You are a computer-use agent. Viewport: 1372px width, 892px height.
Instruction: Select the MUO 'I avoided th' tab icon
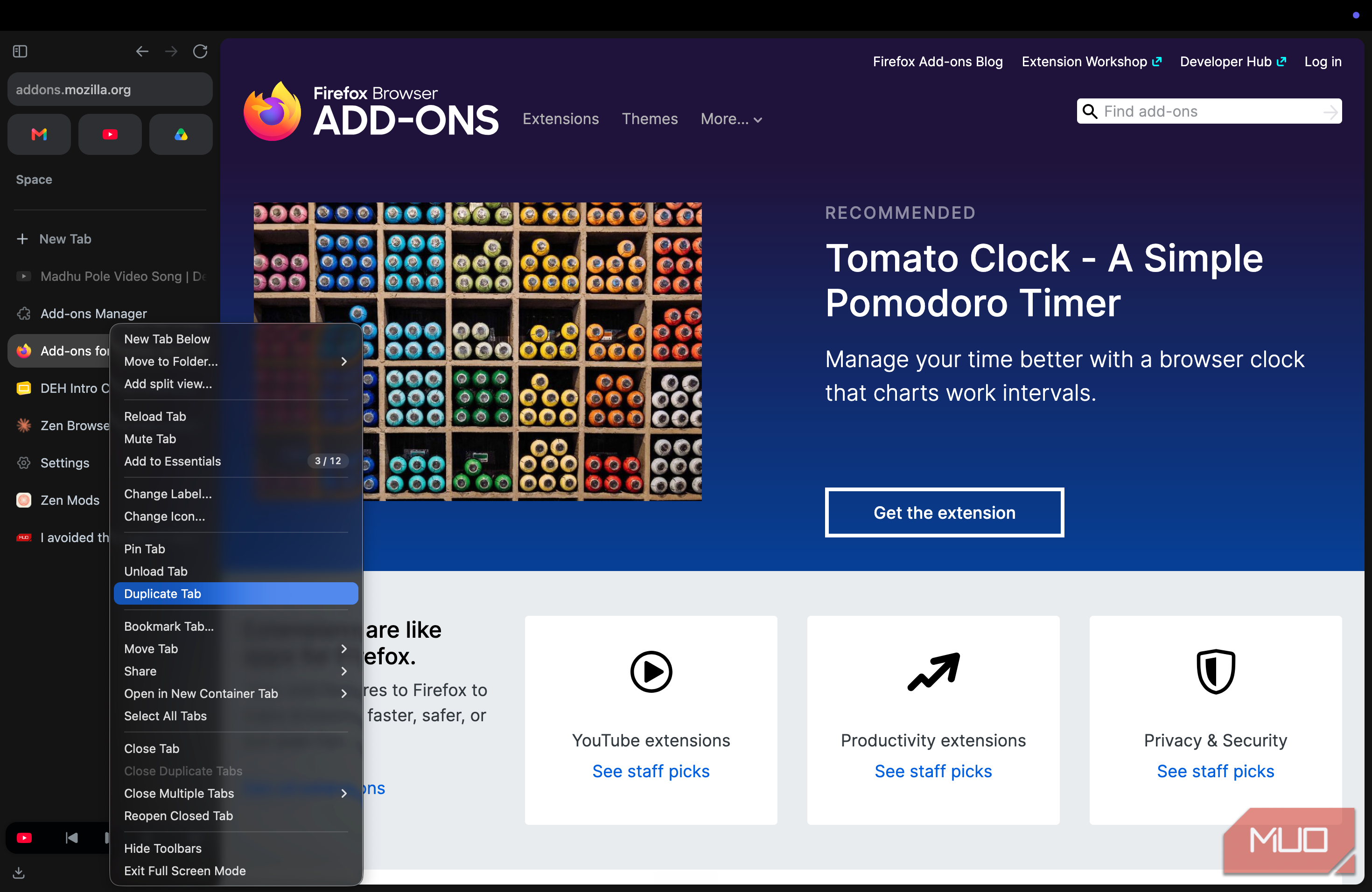[x=24, y=537]
